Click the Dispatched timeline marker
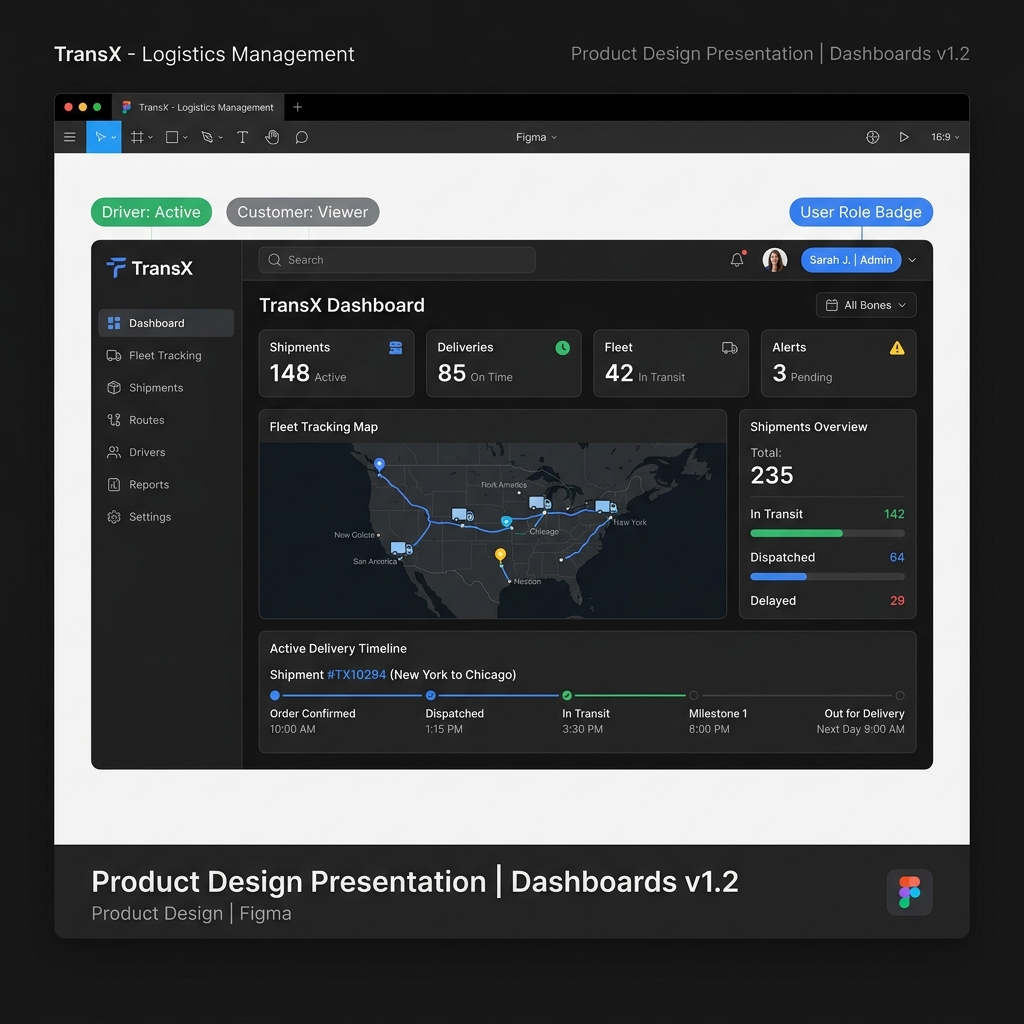This screenshot has width=1024, height=1024. [430, 696]
